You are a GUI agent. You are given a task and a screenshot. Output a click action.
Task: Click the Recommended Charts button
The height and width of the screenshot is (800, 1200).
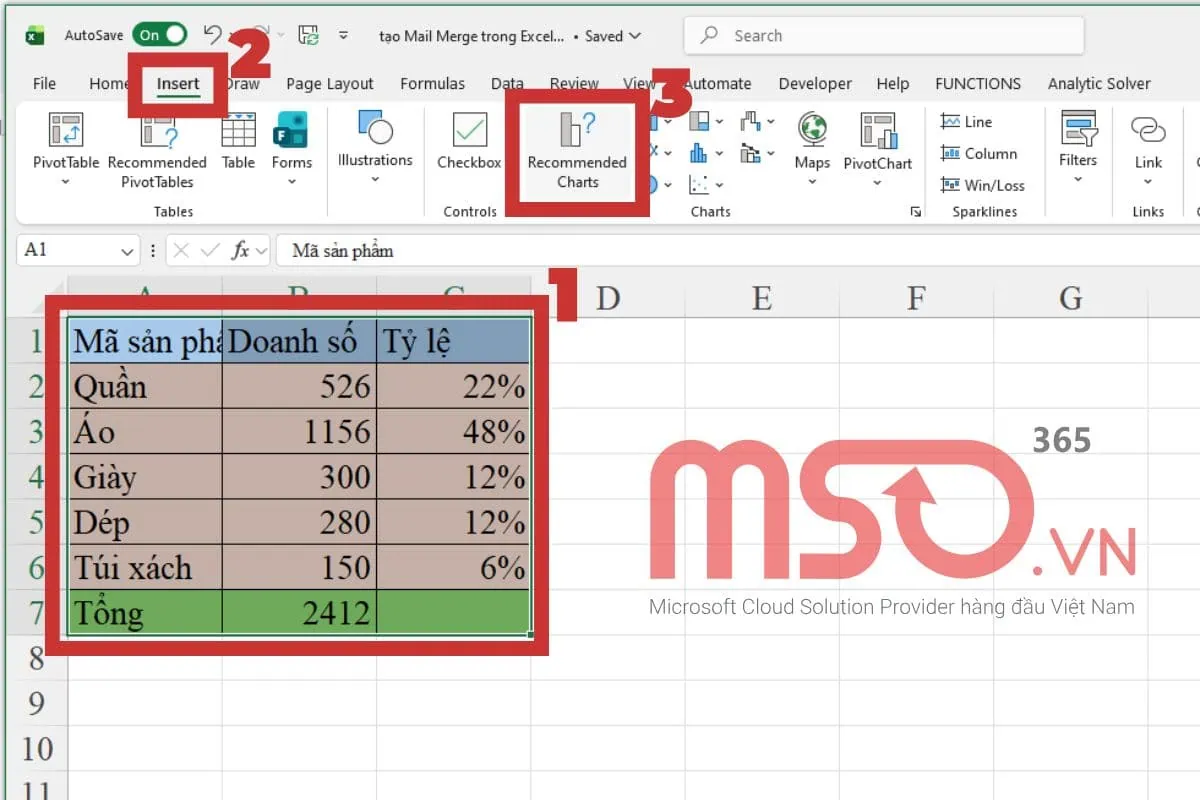coord(576,150)
